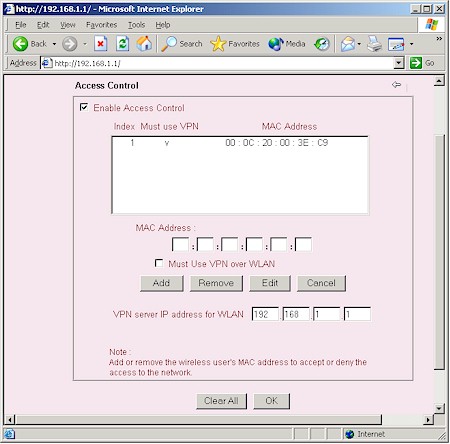This screenshot has width=450, height=444.
Task: Click the History clock icon
Action: tap(322, 44)
